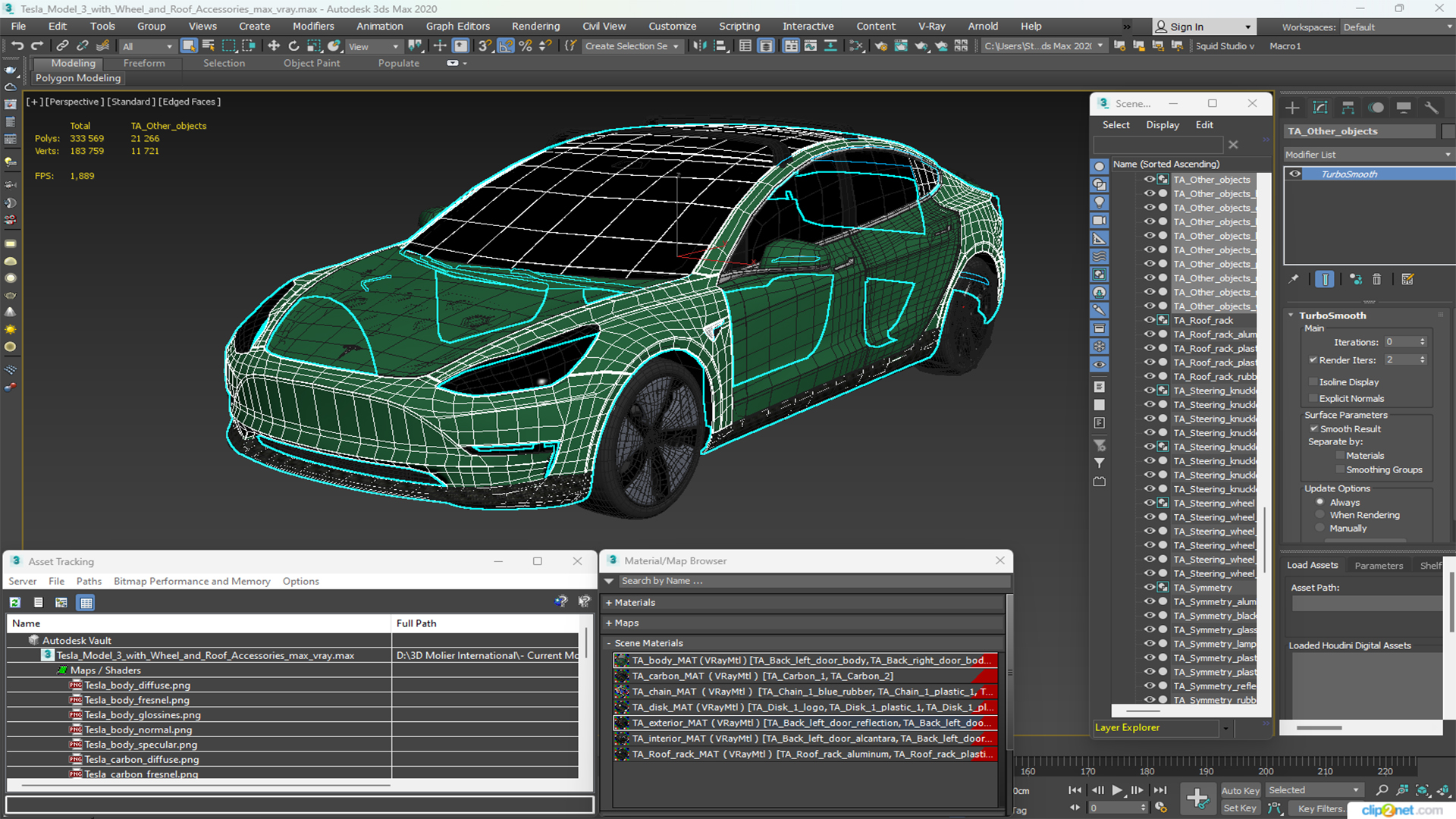Enable the Explicit Normals checkbox

pos(1313,399)
